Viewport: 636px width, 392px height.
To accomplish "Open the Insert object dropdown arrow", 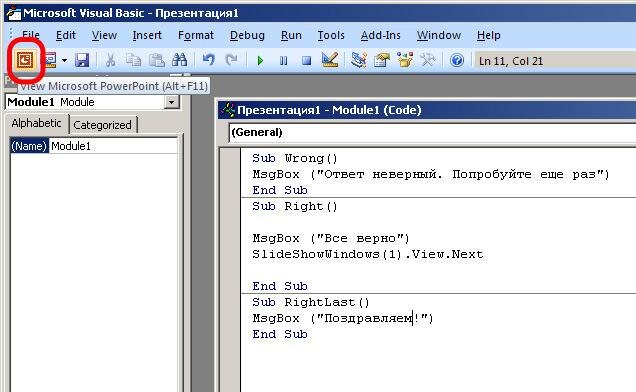I will tap(64, 61).
